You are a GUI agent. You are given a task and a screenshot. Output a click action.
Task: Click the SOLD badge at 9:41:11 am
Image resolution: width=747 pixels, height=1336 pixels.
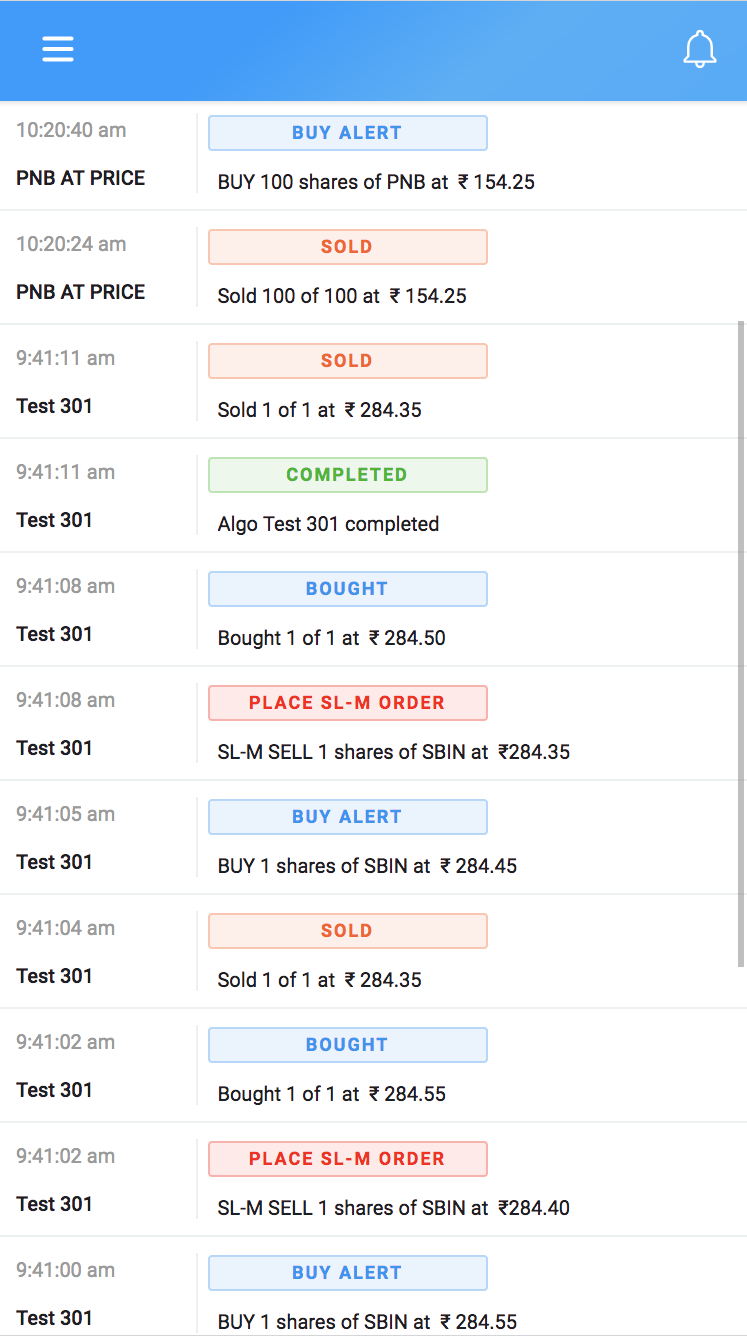tap(348, 361)
